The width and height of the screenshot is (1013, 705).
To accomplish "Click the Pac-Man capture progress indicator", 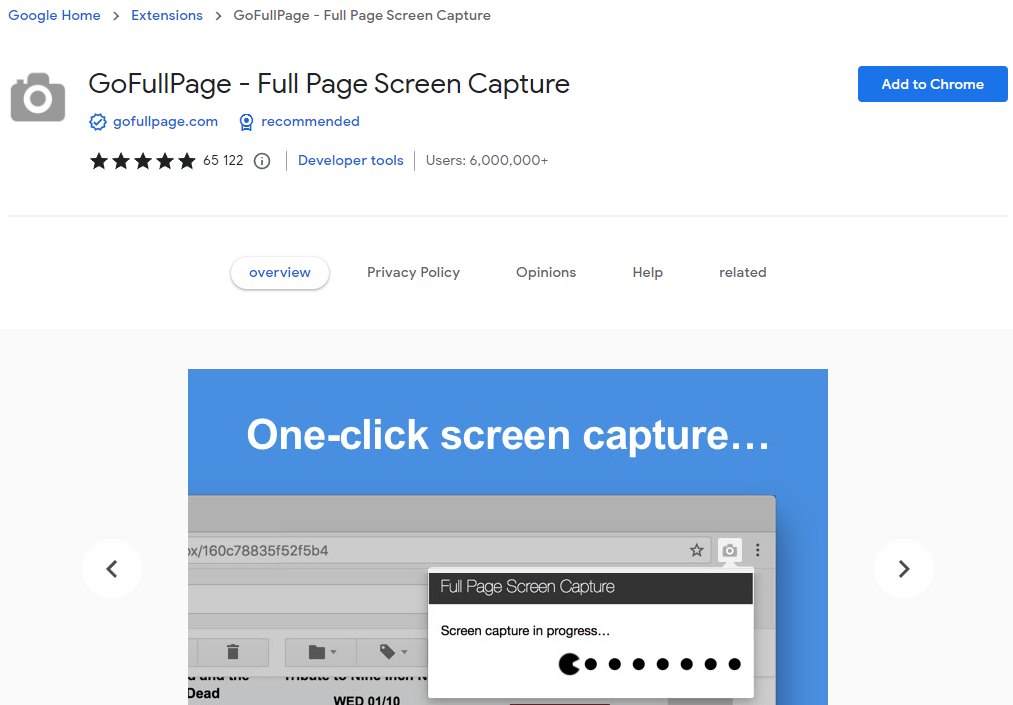I will coord(649,664).
